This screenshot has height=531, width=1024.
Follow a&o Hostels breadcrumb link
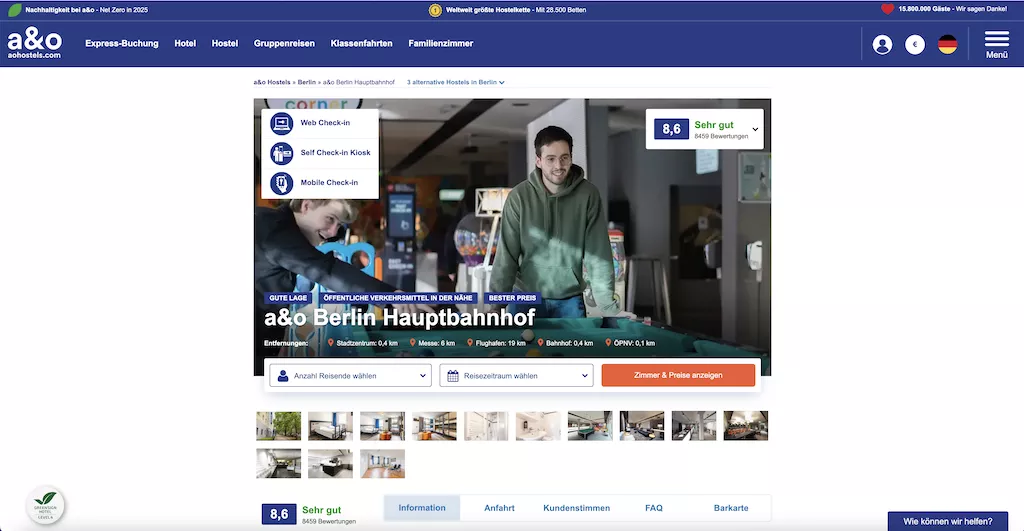point(272,82)
